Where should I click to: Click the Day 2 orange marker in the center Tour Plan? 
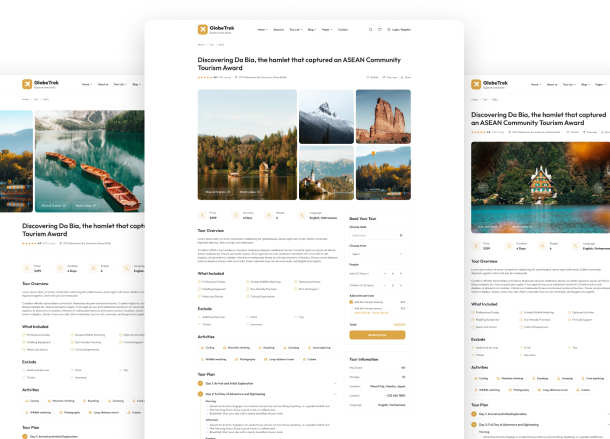pyautogui.click(x=200, y=394)
